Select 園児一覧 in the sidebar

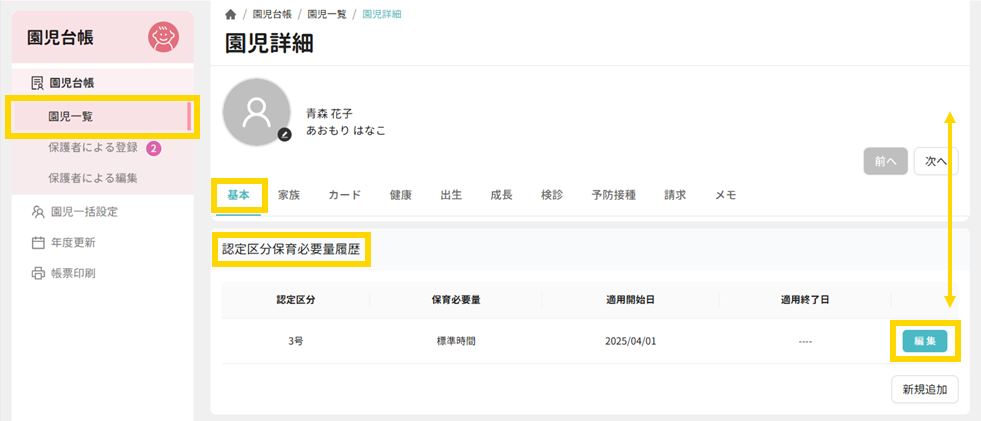click(70, 117)
